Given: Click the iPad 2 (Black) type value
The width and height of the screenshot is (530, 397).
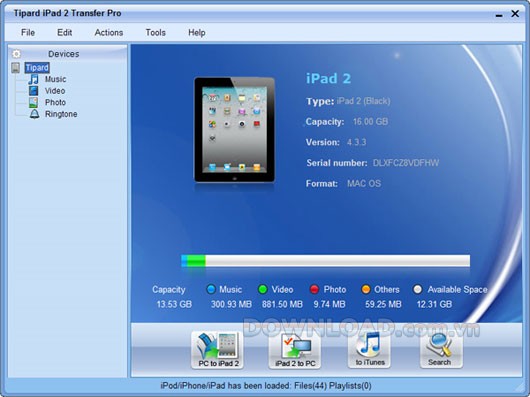Looking at the screenshot, I should pos(363,101).
